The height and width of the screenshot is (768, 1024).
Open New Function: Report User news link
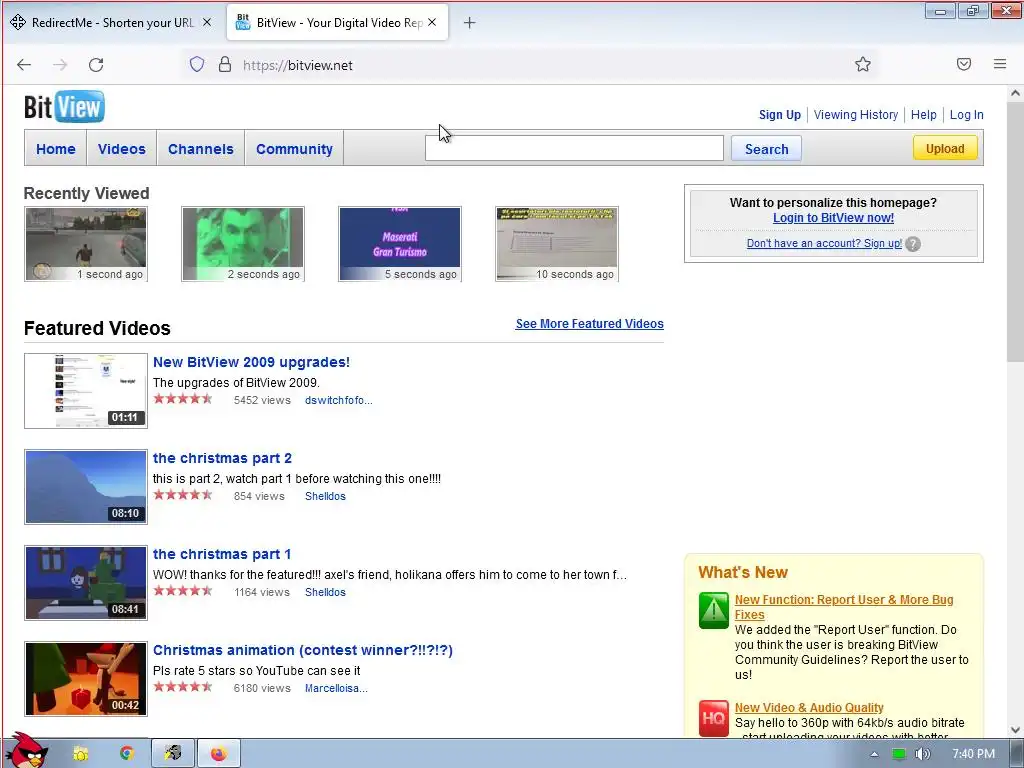click(x=844, y=607)
